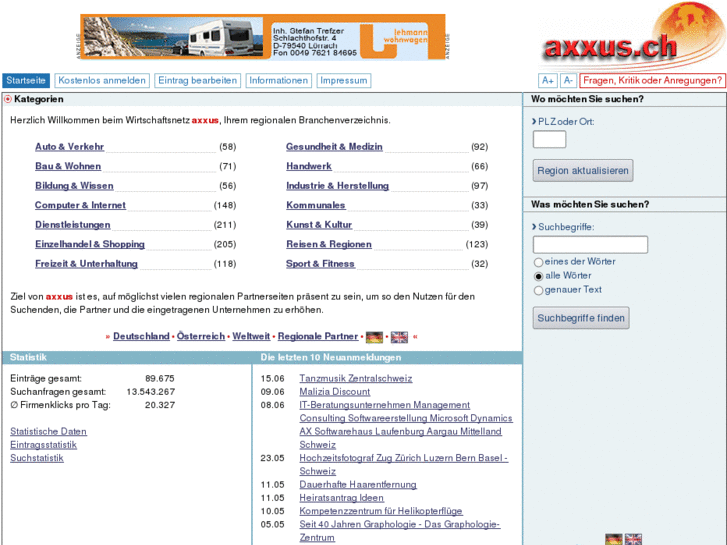Screen dimensions: 727x545
Task: Open the Gesundheit & Medizin category
Action: [334, 147]
